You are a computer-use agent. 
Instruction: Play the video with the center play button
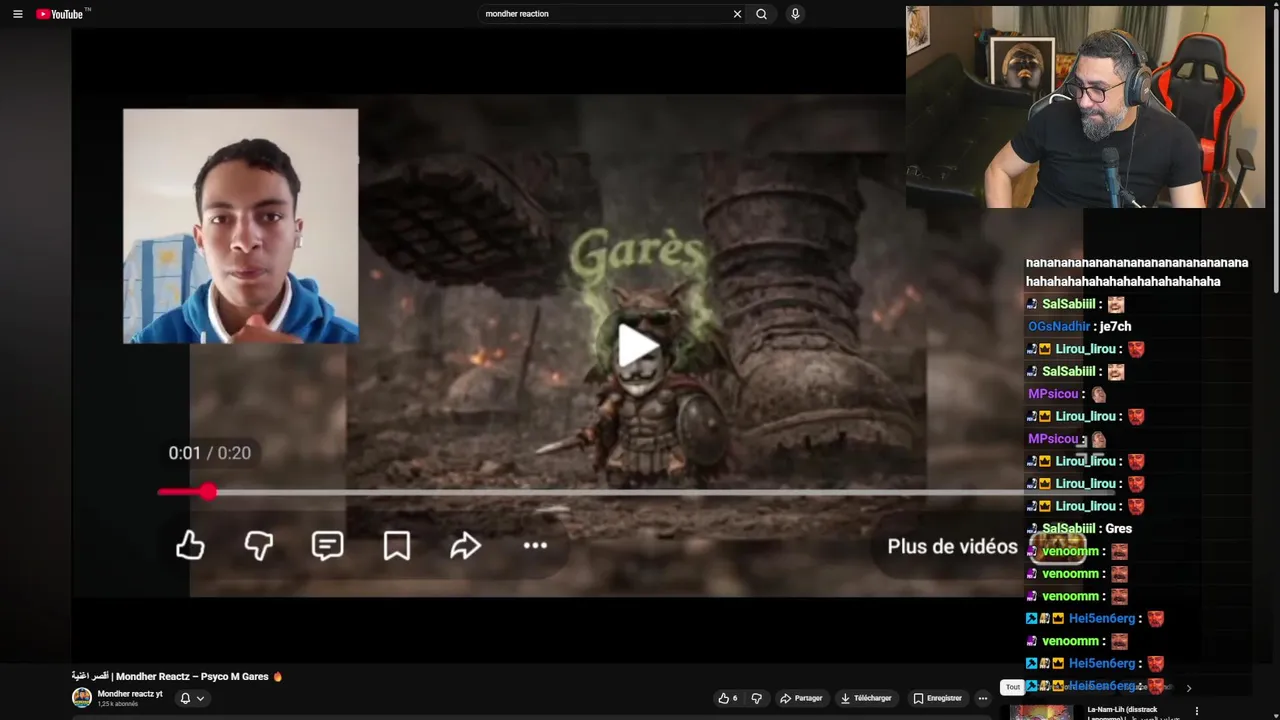pos(637,346)
